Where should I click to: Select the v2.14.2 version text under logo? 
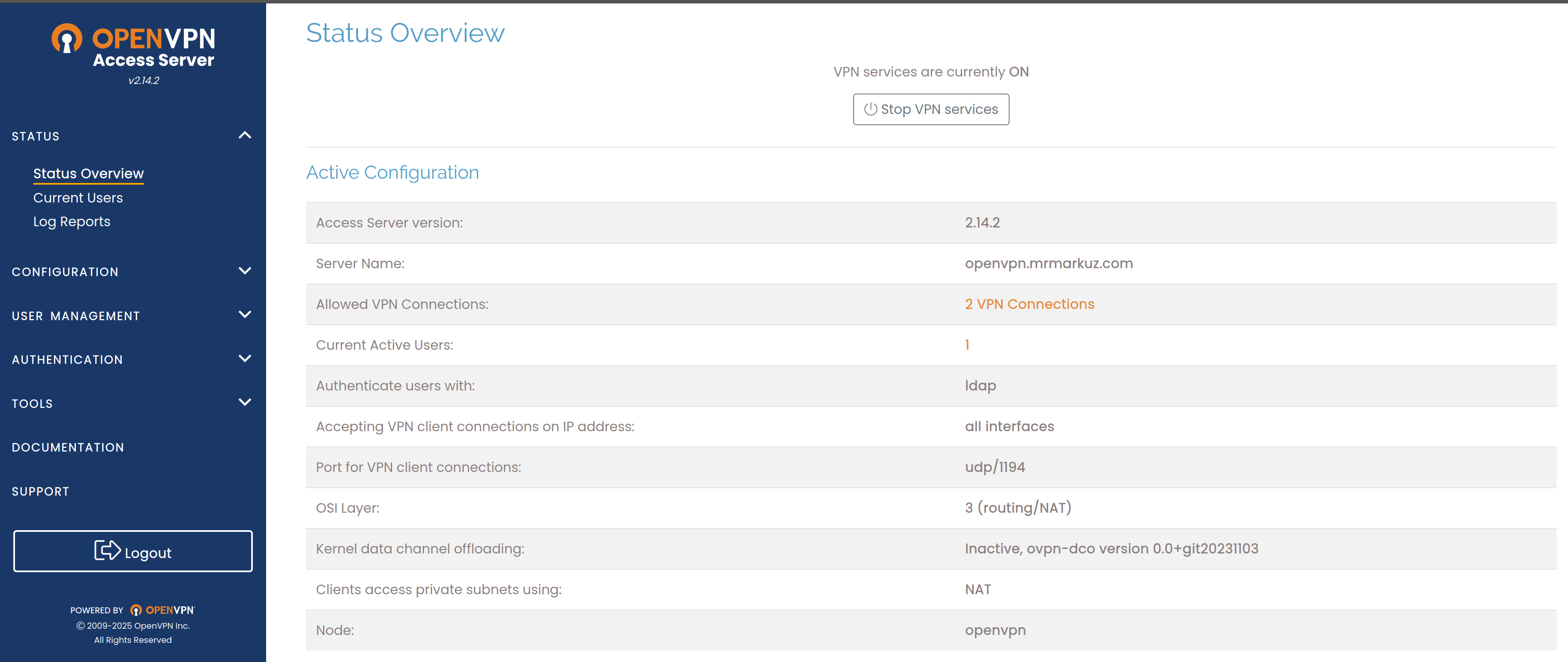143,80
